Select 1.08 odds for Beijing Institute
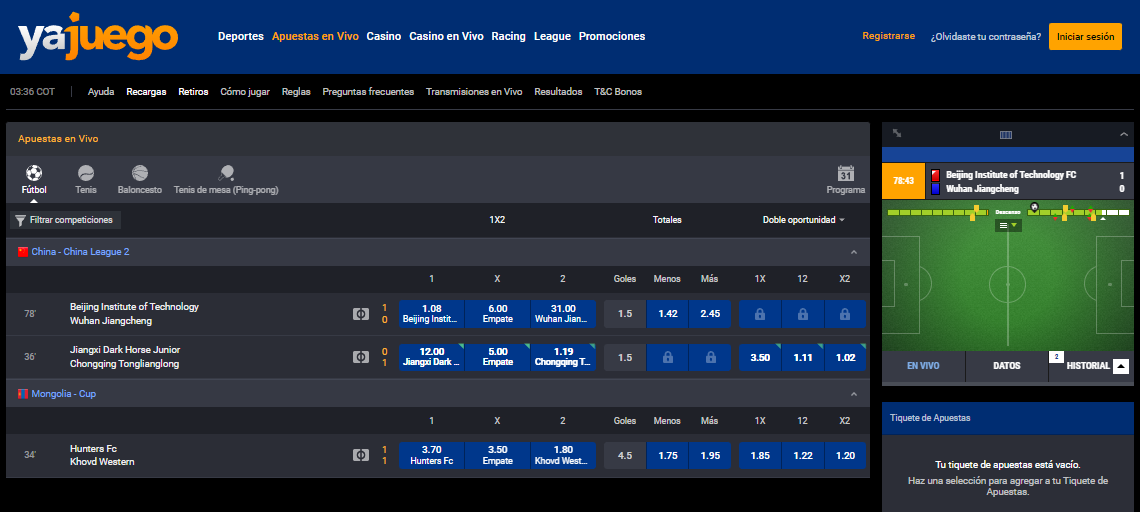Image resolution: width=1140 pixels, height=512 pixels. click(432, 313)
